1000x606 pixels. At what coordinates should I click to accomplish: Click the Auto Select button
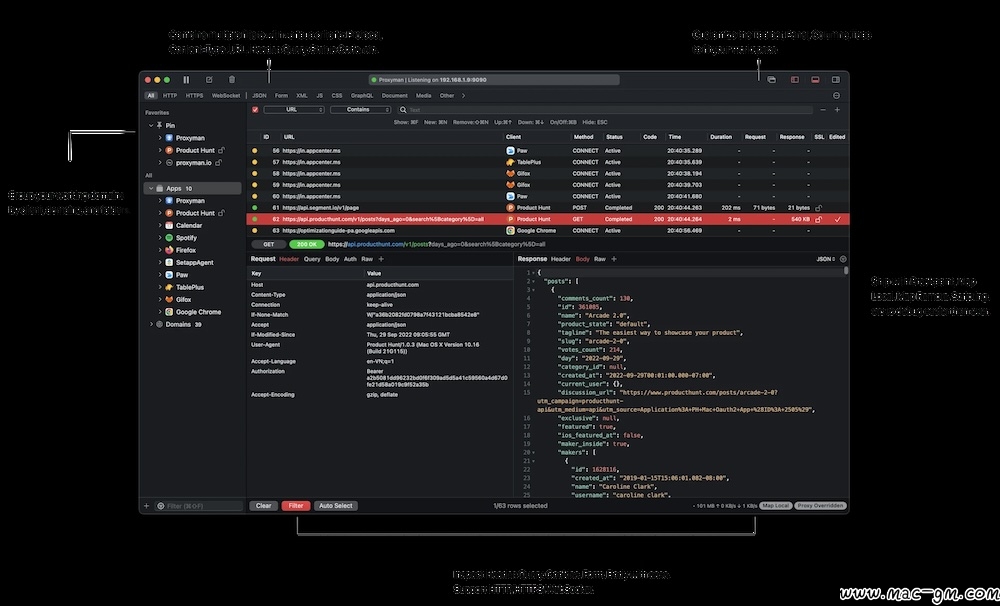pos(335,506)
